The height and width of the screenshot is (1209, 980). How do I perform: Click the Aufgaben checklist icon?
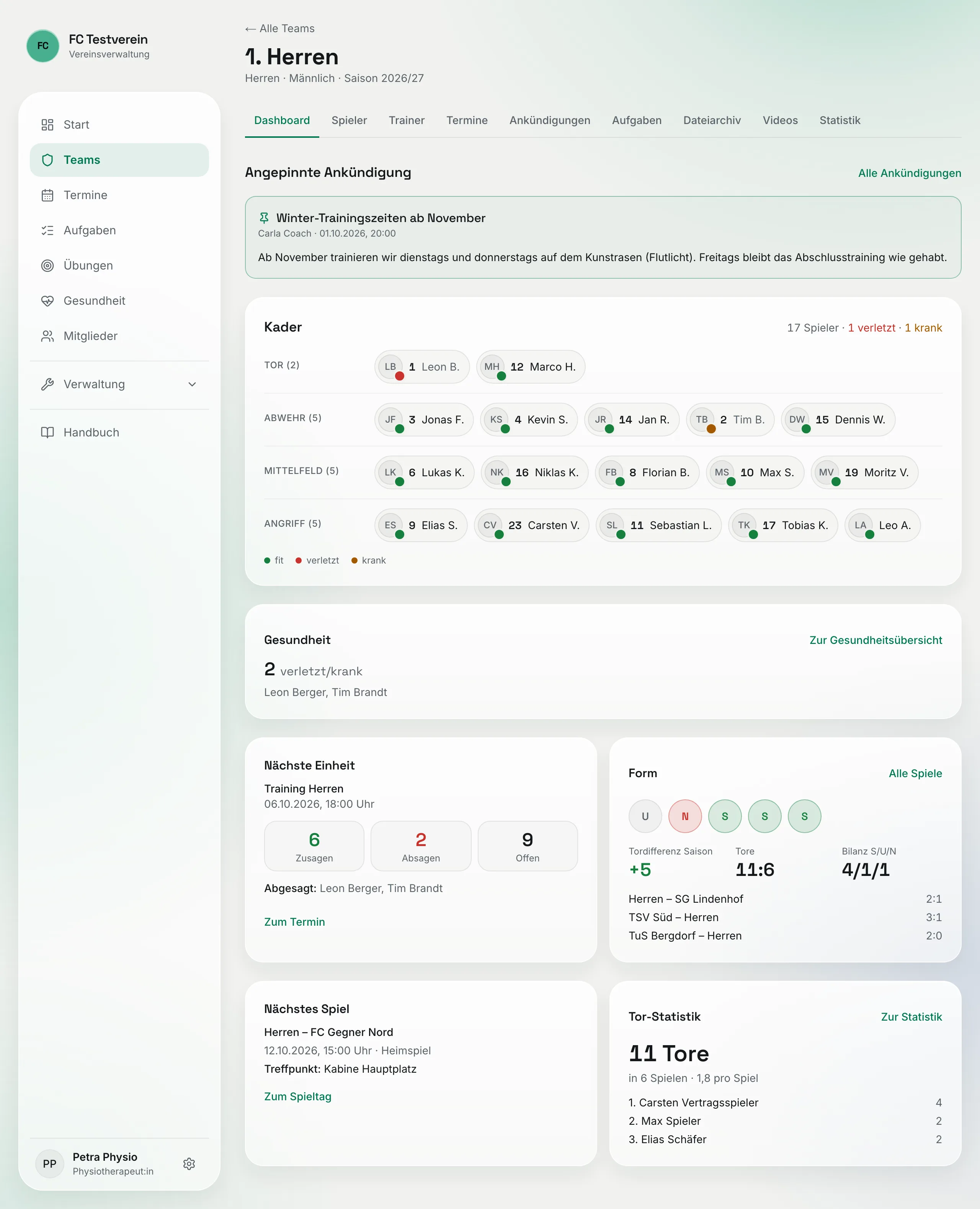pos(47,230)
